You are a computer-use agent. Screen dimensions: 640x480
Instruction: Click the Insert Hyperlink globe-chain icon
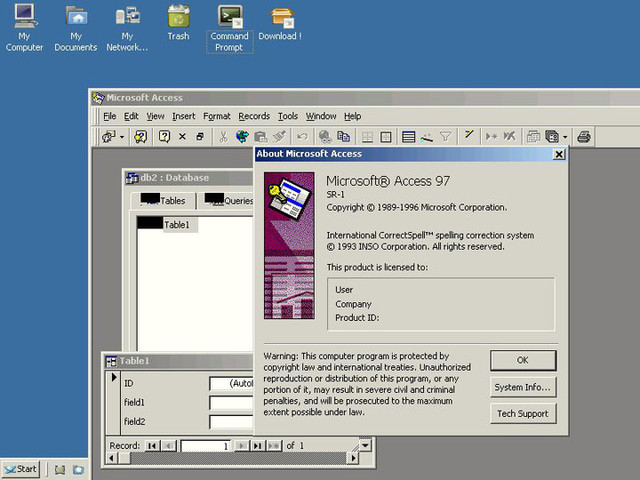pyautogui.click(x=325, y=137)
